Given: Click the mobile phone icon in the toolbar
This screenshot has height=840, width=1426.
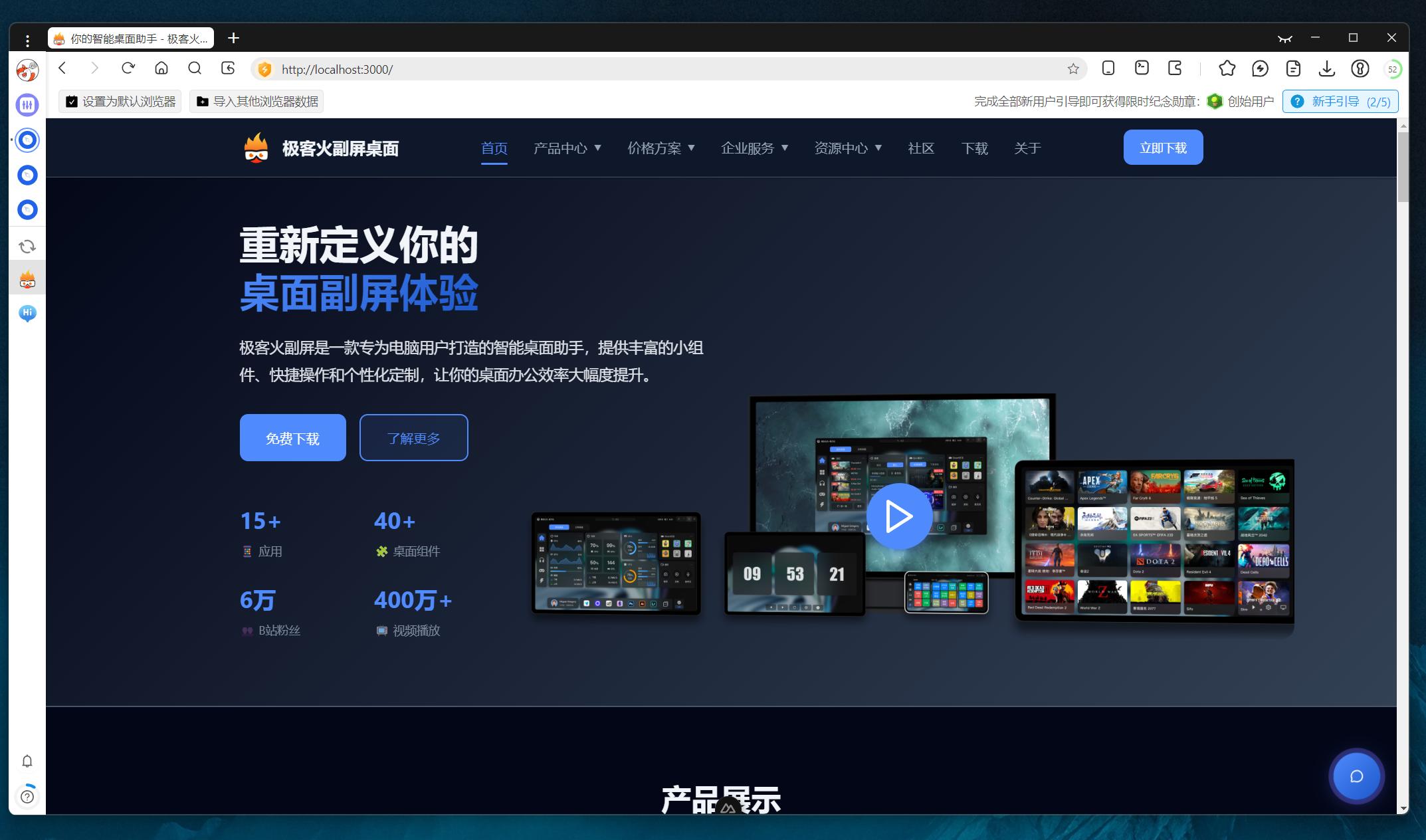Looking at the screenshot, I should pos(1106,68).
